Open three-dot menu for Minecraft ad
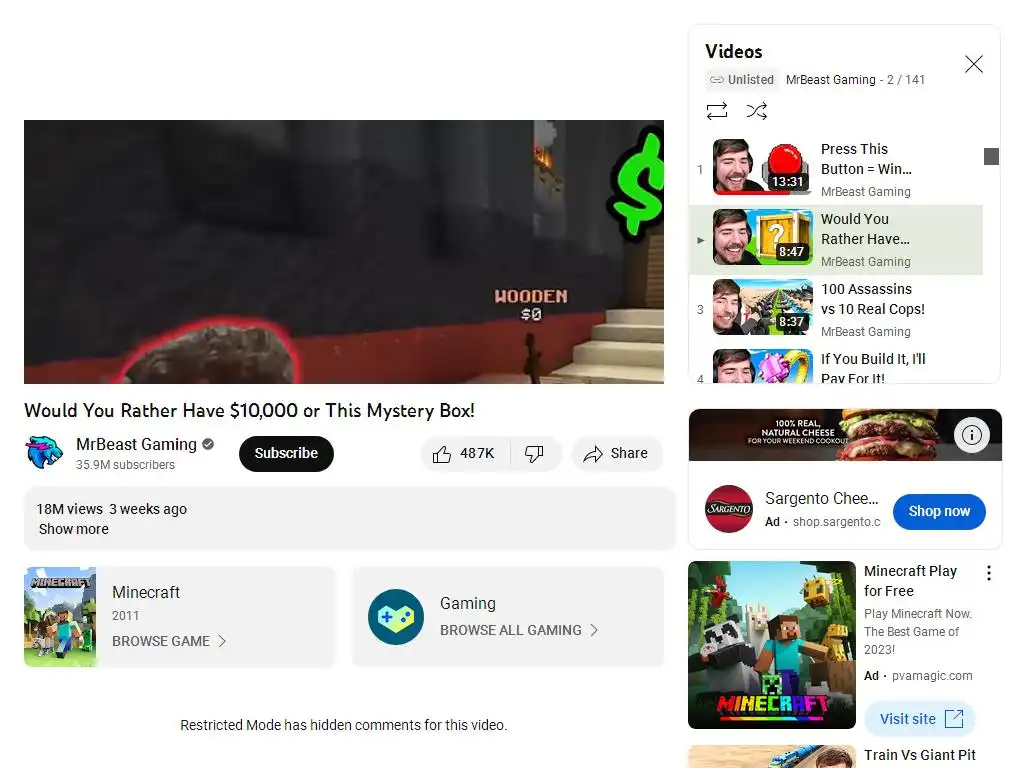Screen dimensions: 1024x768 pyautogui.click(x=989, y=573)
